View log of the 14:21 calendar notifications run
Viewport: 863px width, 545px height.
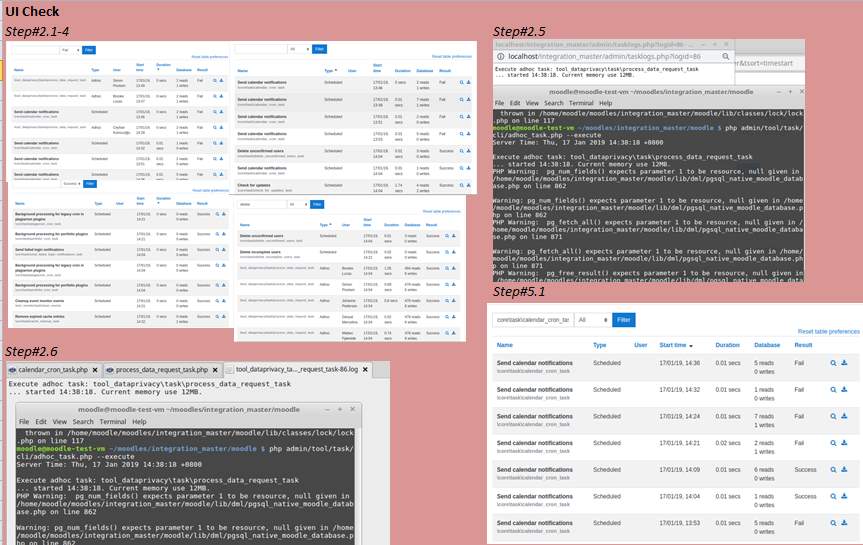833,443
